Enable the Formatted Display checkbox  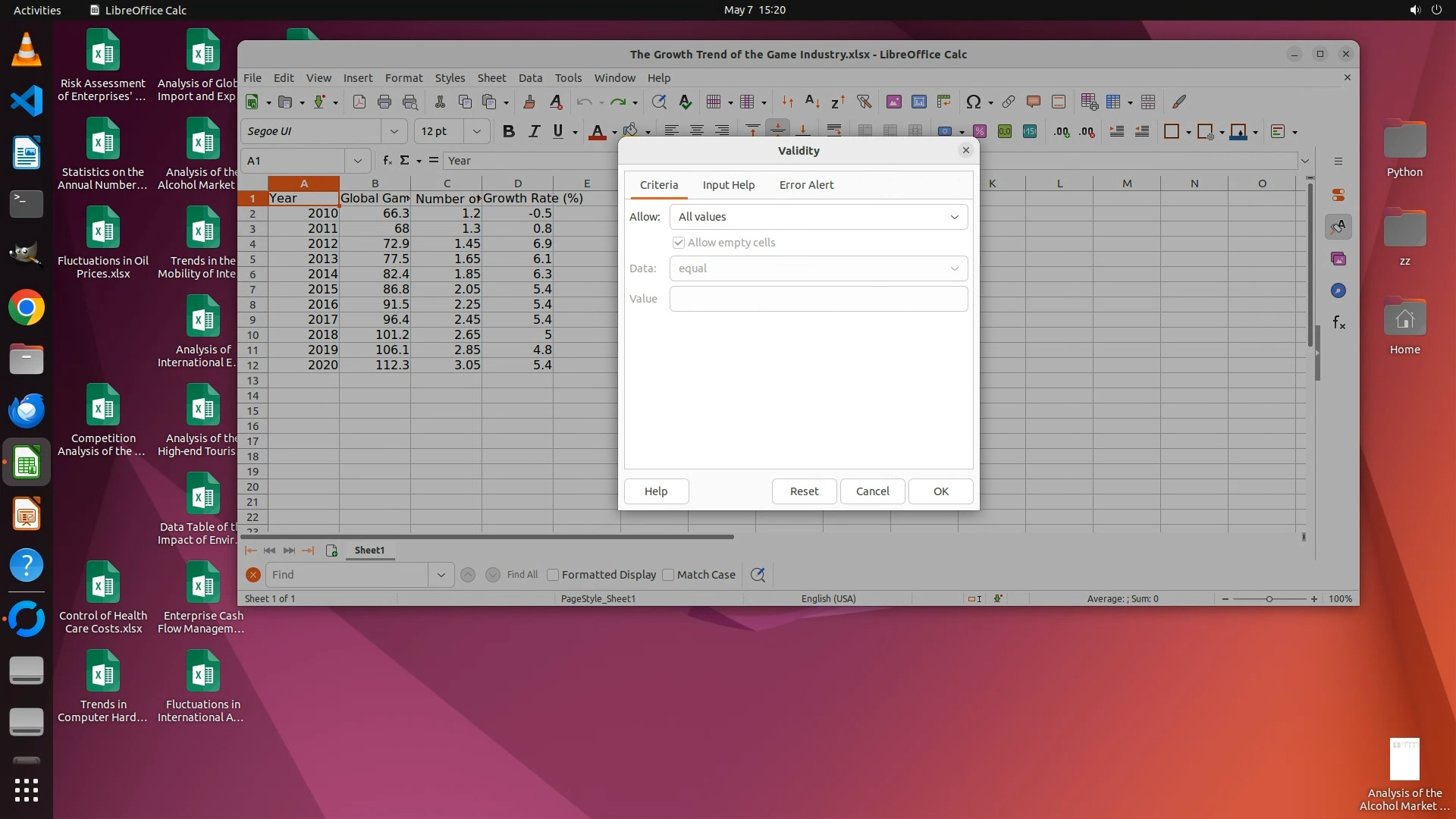click(553, 575)
